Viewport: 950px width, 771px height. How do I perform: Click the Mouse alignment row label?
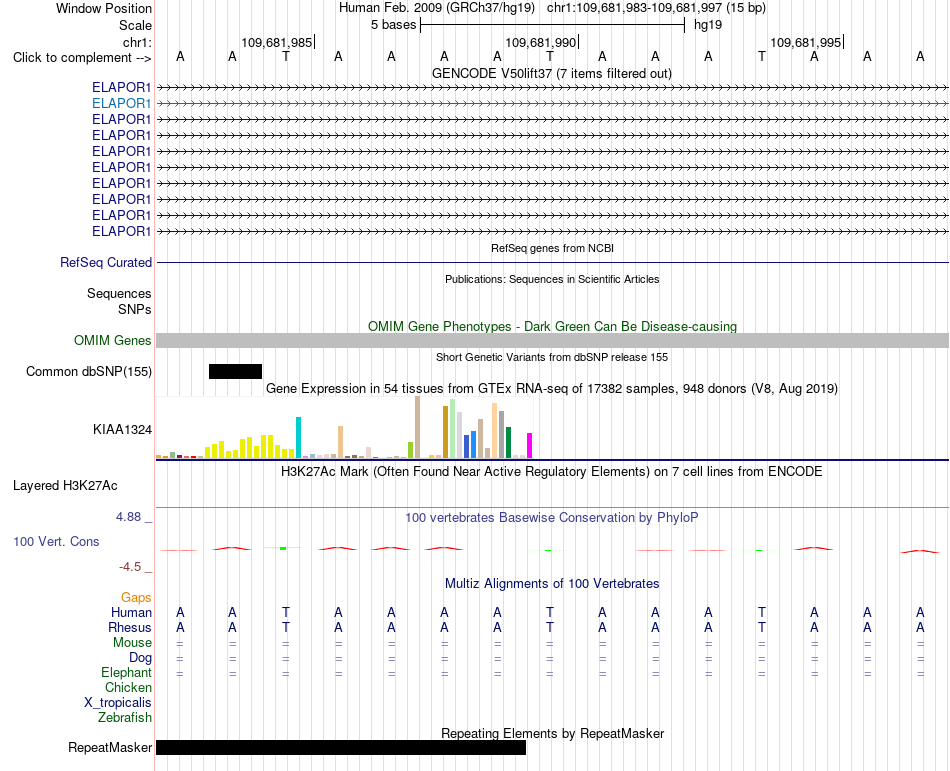(x=132, y=643)
